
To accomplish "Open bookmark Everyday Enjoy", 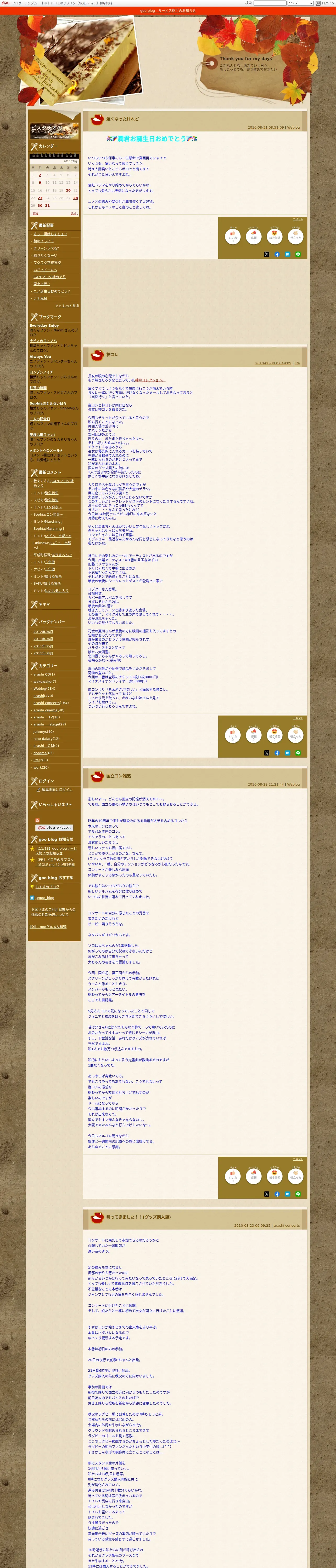I will 44,326.
